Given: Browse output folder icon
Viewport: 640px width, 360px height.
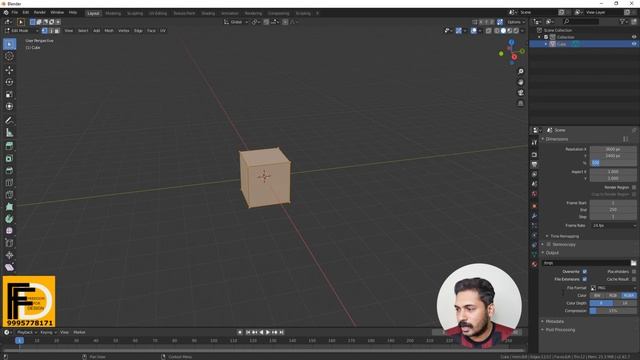Looking at the screenshot, I should pos(633,263).
